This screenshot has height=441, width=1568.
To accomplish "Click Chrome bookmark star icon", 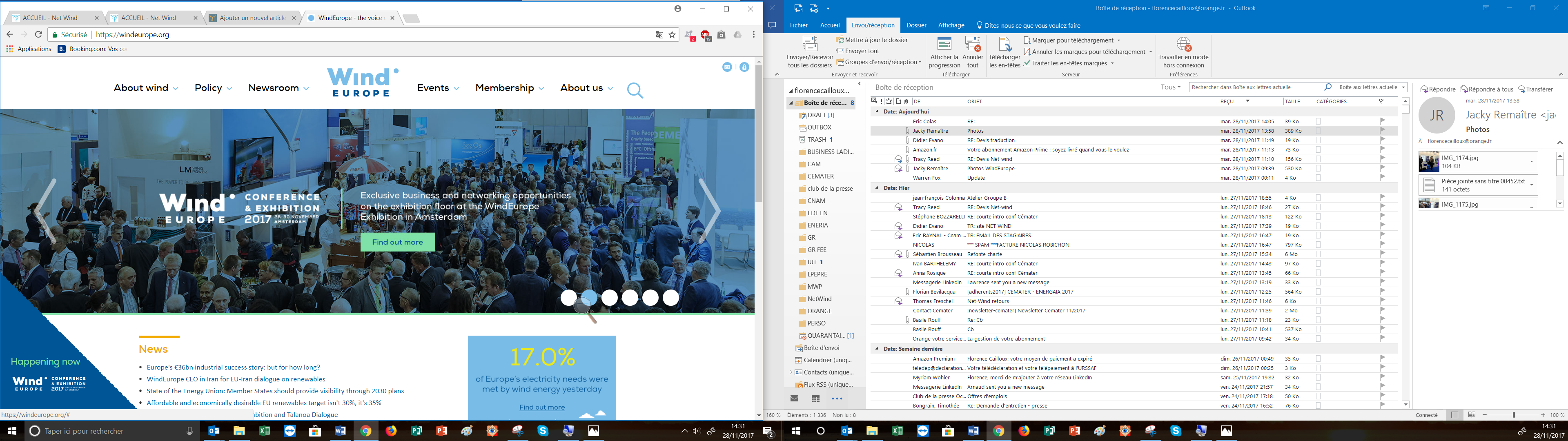I will tap(672, 35).
